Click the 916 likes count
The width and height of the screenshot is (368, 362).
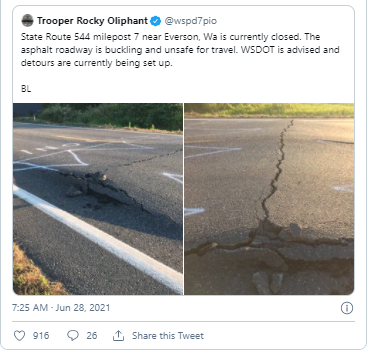click(41, 336)
